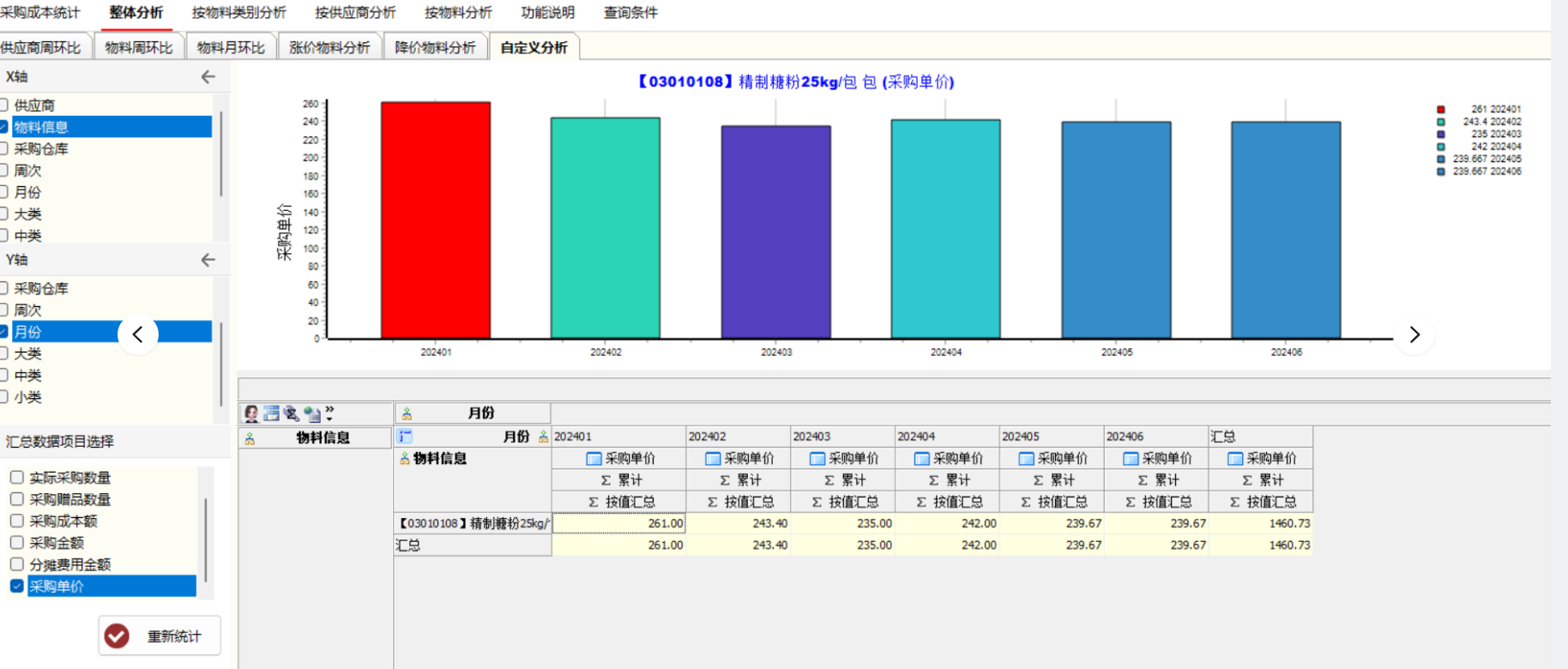This screenshot has height=669, width=1568.
Task: Collapse the Y轴 panel with back arrow
Action: coord(208,259)
